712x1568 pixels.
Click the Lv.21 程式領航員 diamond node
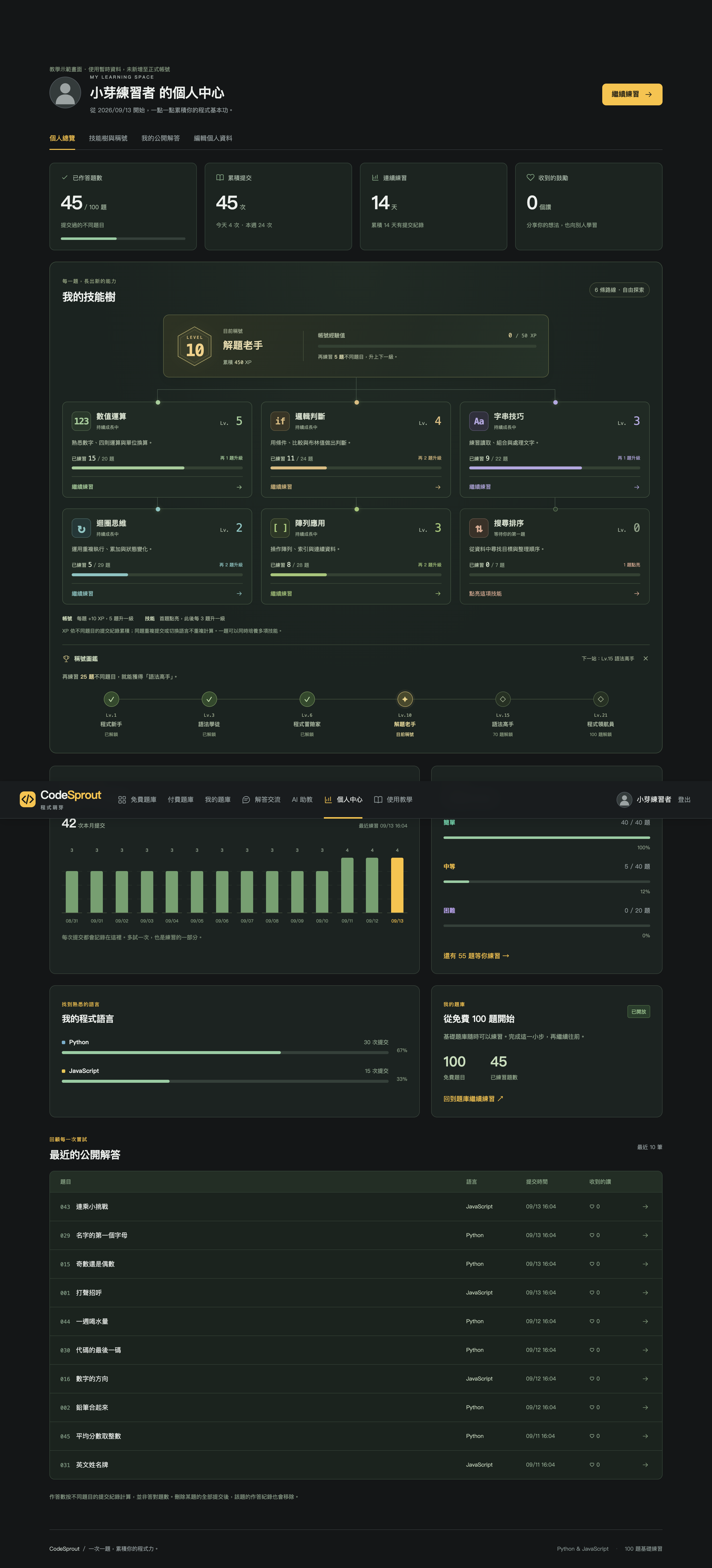coord(601,699)
